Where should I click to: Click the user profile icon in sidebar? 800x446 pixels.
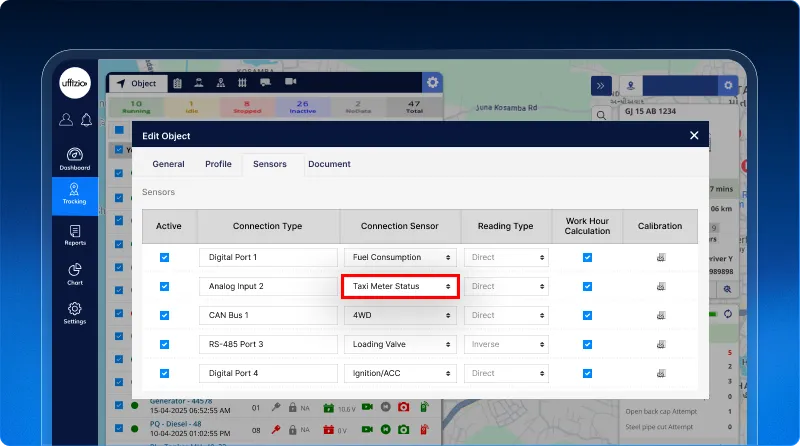pos(66,119)
